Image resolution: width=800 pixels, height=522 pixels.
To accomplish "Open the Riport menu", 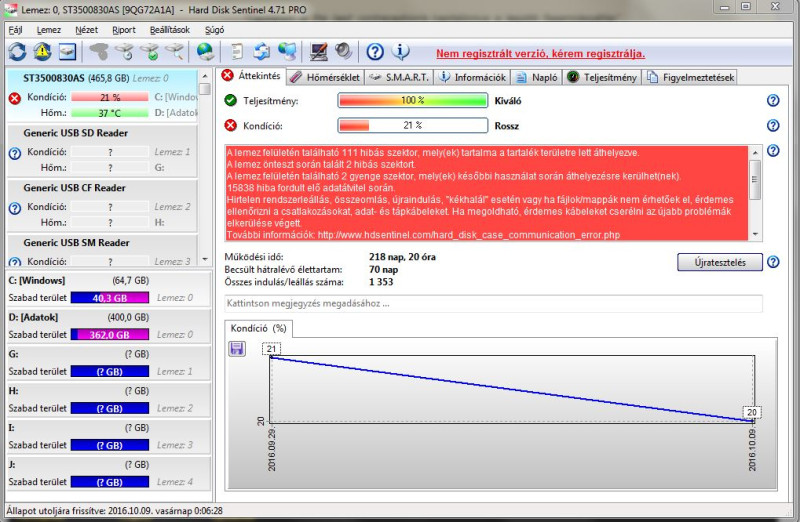I will pos(124,30).
